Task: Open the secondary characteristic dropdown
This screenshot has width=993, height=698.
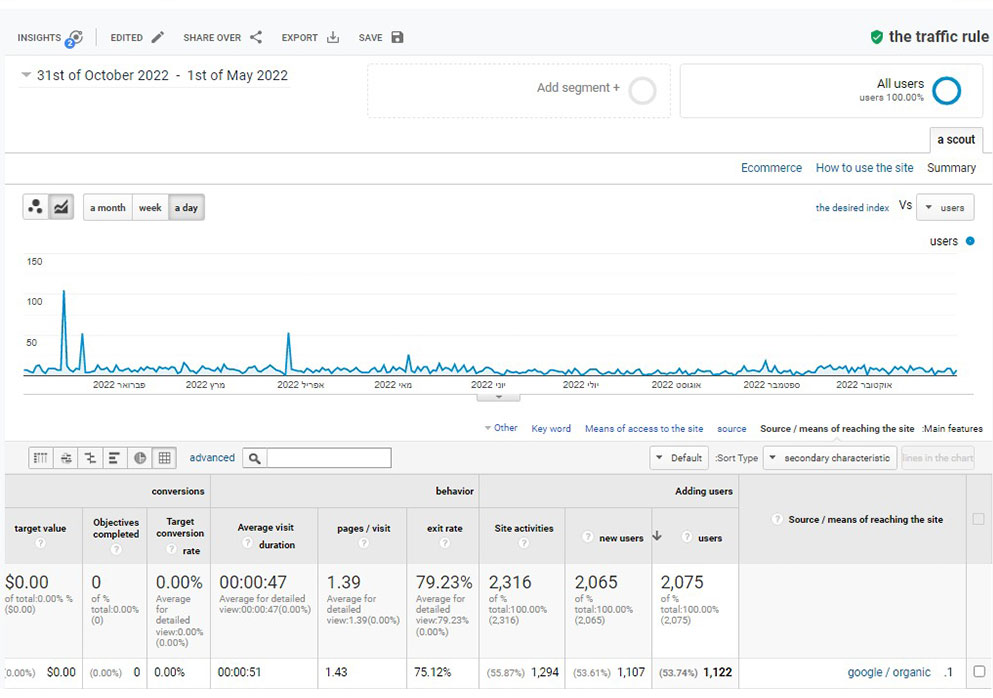Action: 827,458
